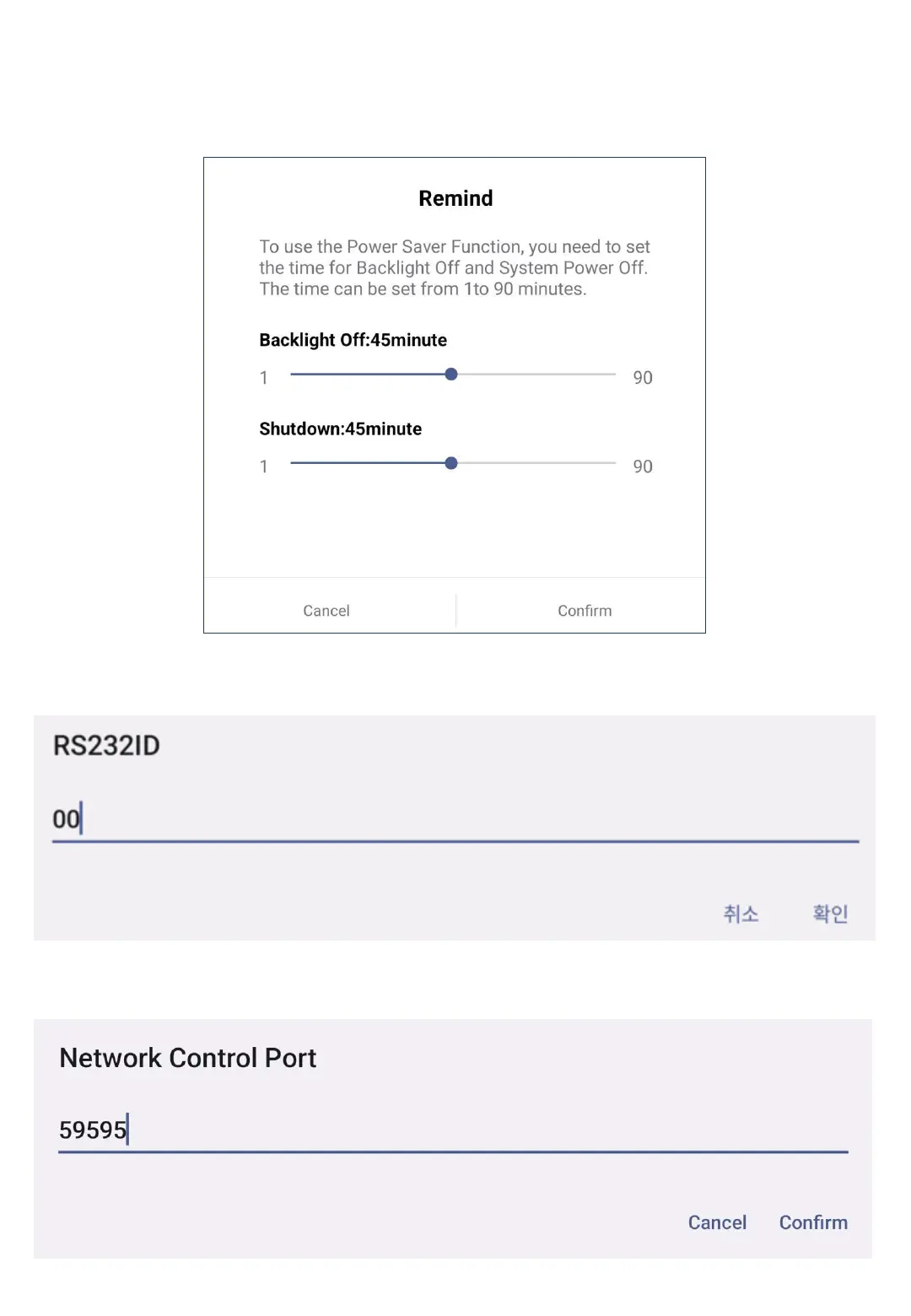Click the Backlight Off slider handle
This screenshot has height=1316, width=911.
[451, 374]
